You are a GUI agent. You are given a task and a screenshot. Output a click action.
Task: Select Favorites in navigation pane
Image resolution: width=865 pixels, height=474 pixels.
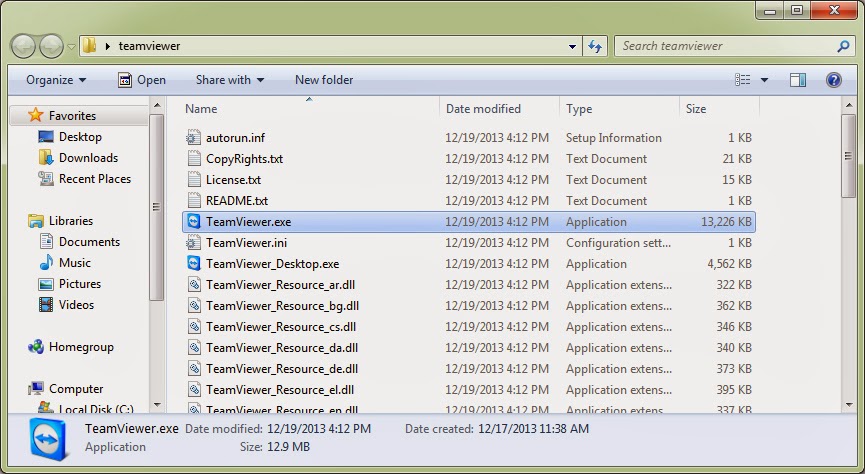tap(72, 115)
